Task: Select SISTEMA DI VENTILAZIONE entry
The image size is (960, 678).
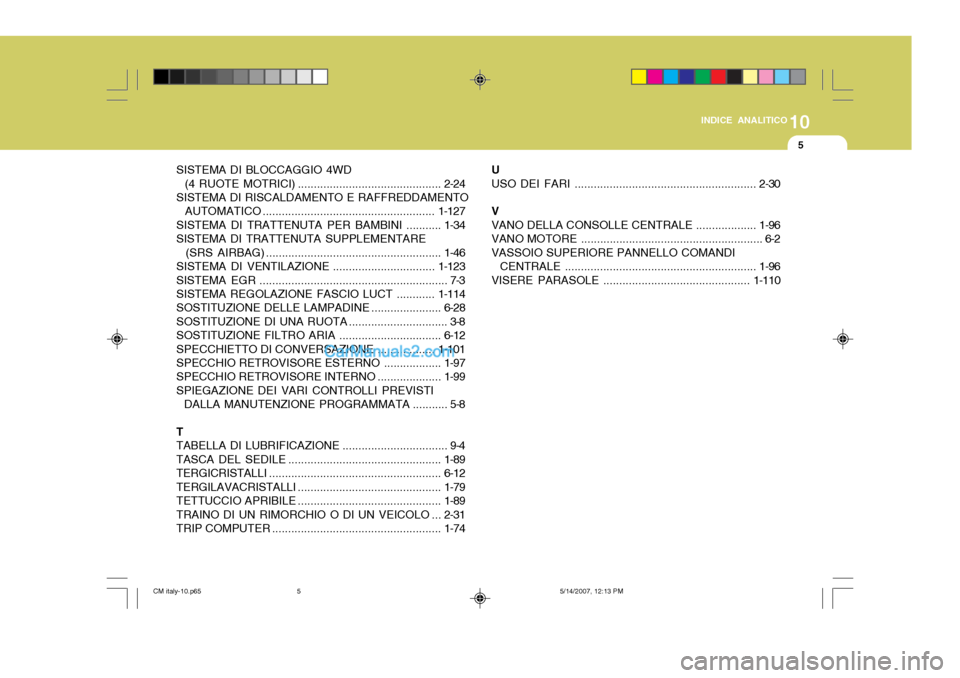Action: [x=321, y=266]
